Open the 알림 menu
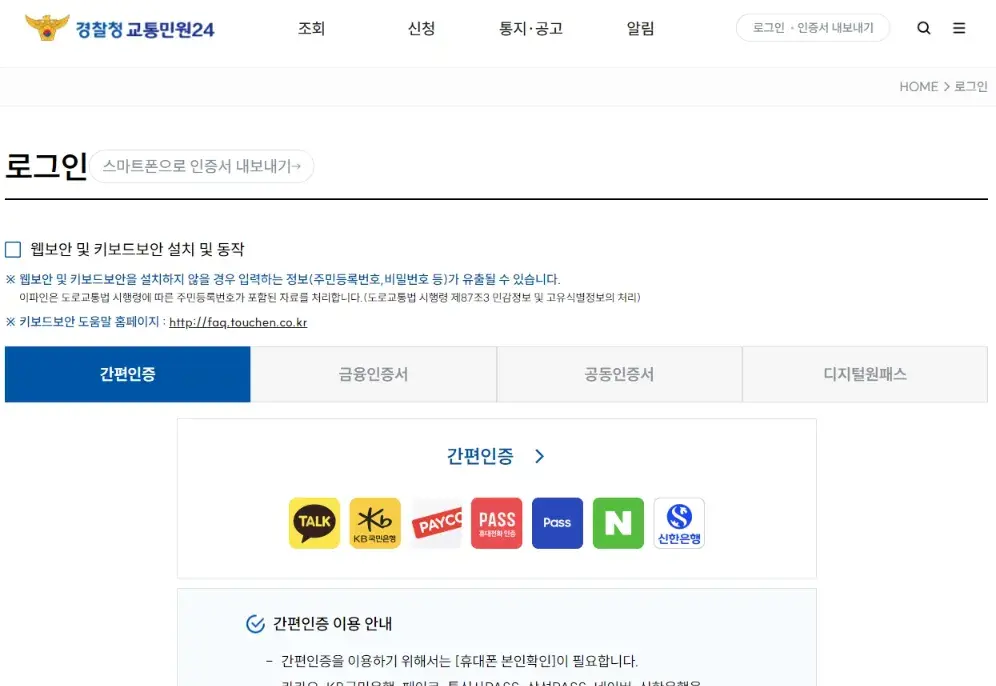 tap(640, 28)
